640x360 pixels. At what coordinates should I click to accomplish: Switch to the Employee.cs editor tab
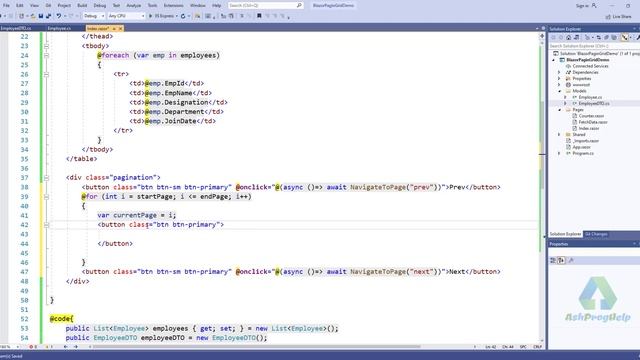coord(59,28)
